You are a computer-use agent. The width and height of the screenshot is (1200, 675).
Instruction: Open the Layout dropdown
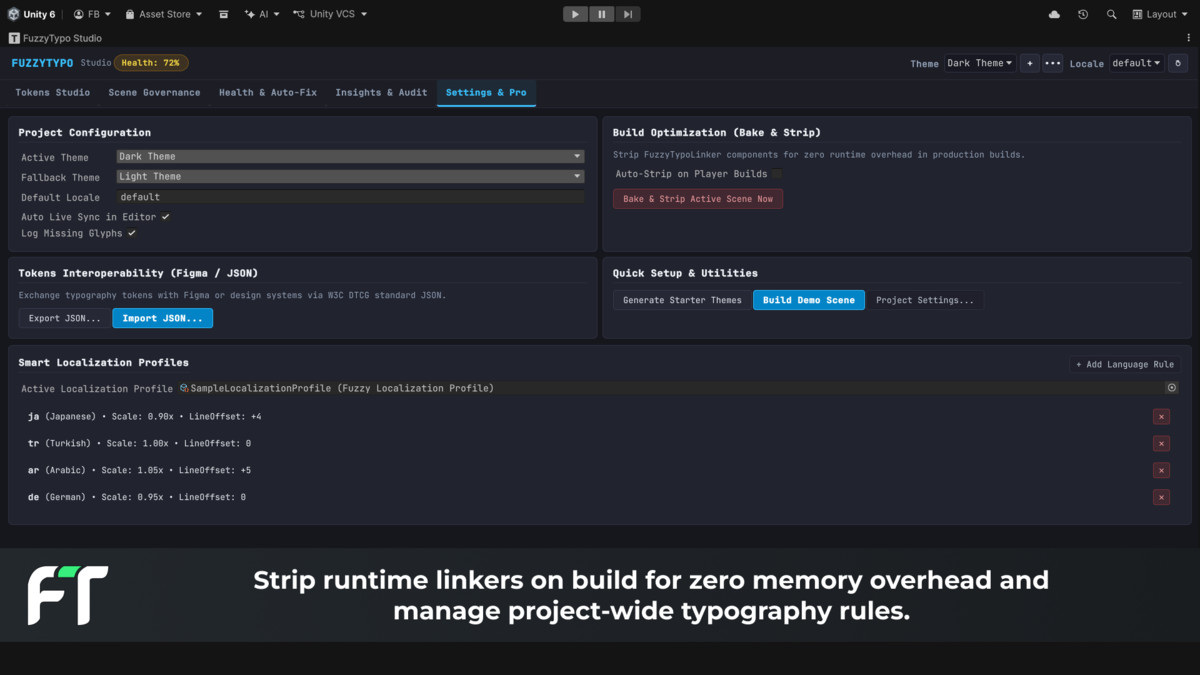(x=1161, y=14)
